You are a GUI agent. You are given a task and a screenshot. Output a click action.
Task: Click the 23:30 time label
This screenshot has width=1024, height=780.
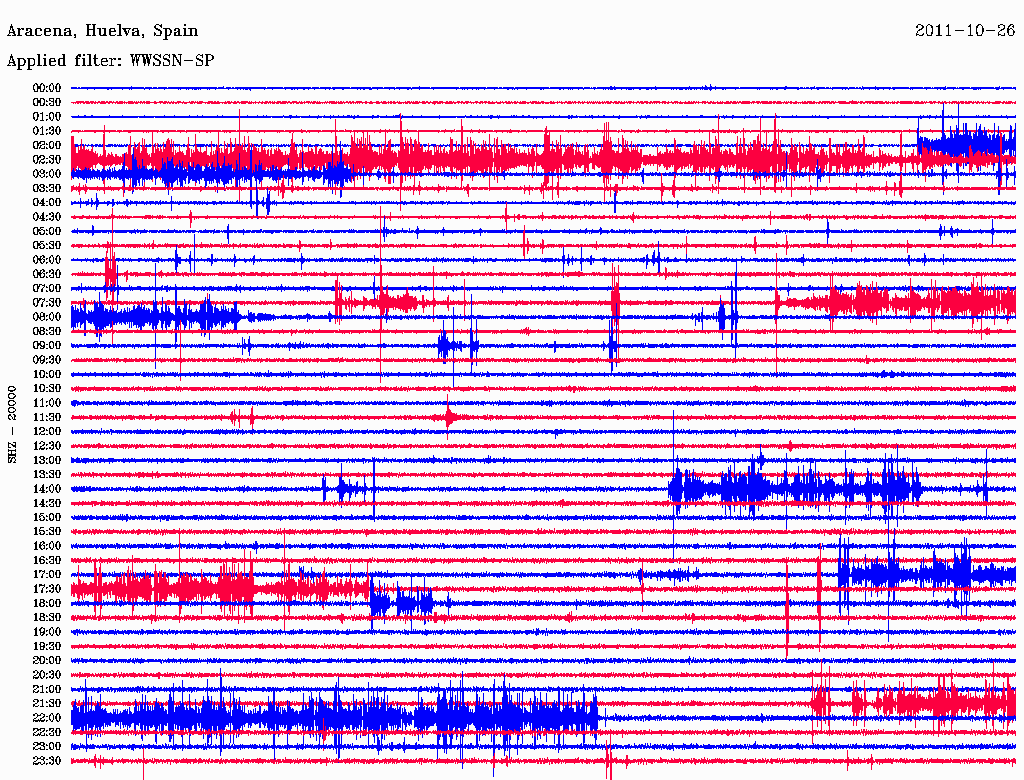coord(46,761)
